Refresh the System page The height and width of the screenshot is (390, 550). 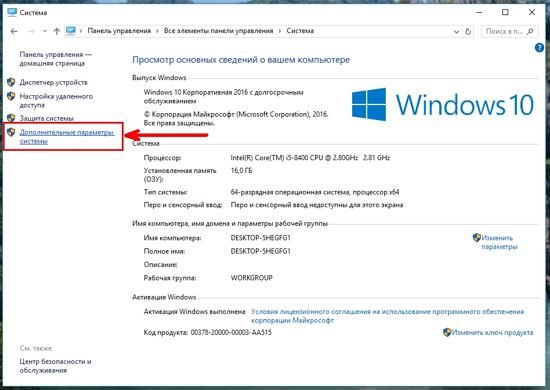468,32
